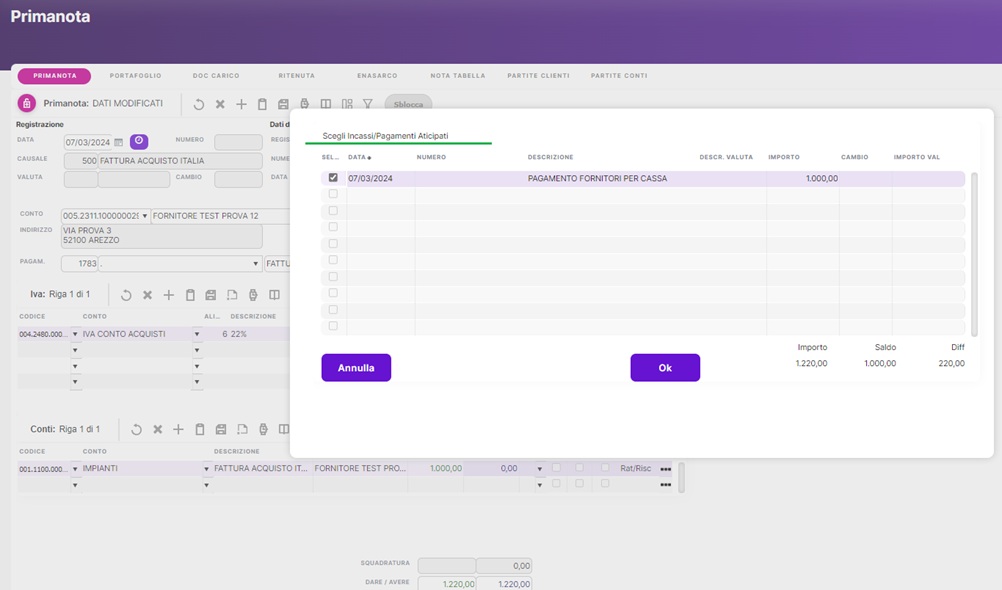The image size is (1002, 590).
Task: Open the three-dots menu on IMPIANTI row
Action: [x=666, y=469]
